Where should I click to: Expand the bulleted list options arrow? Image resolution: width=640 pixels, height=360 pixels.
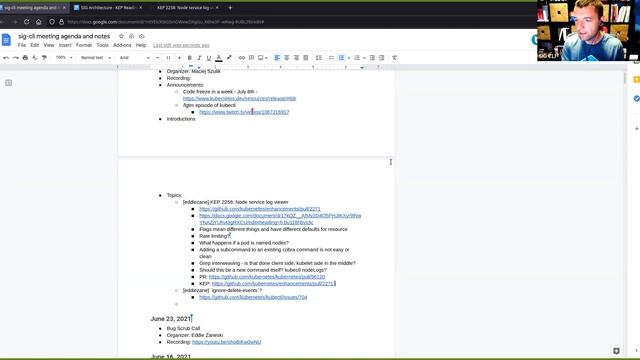click(x=349, y=58)
